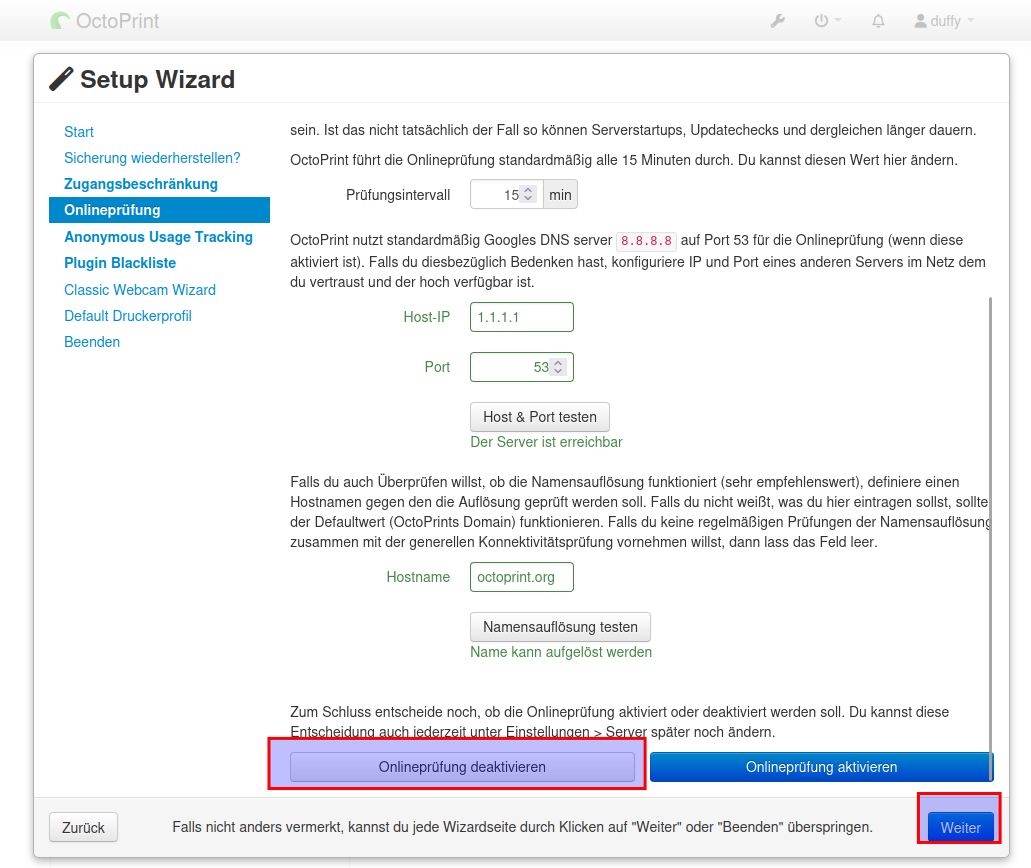Open settings via the wrench icon

coord(777,21)
